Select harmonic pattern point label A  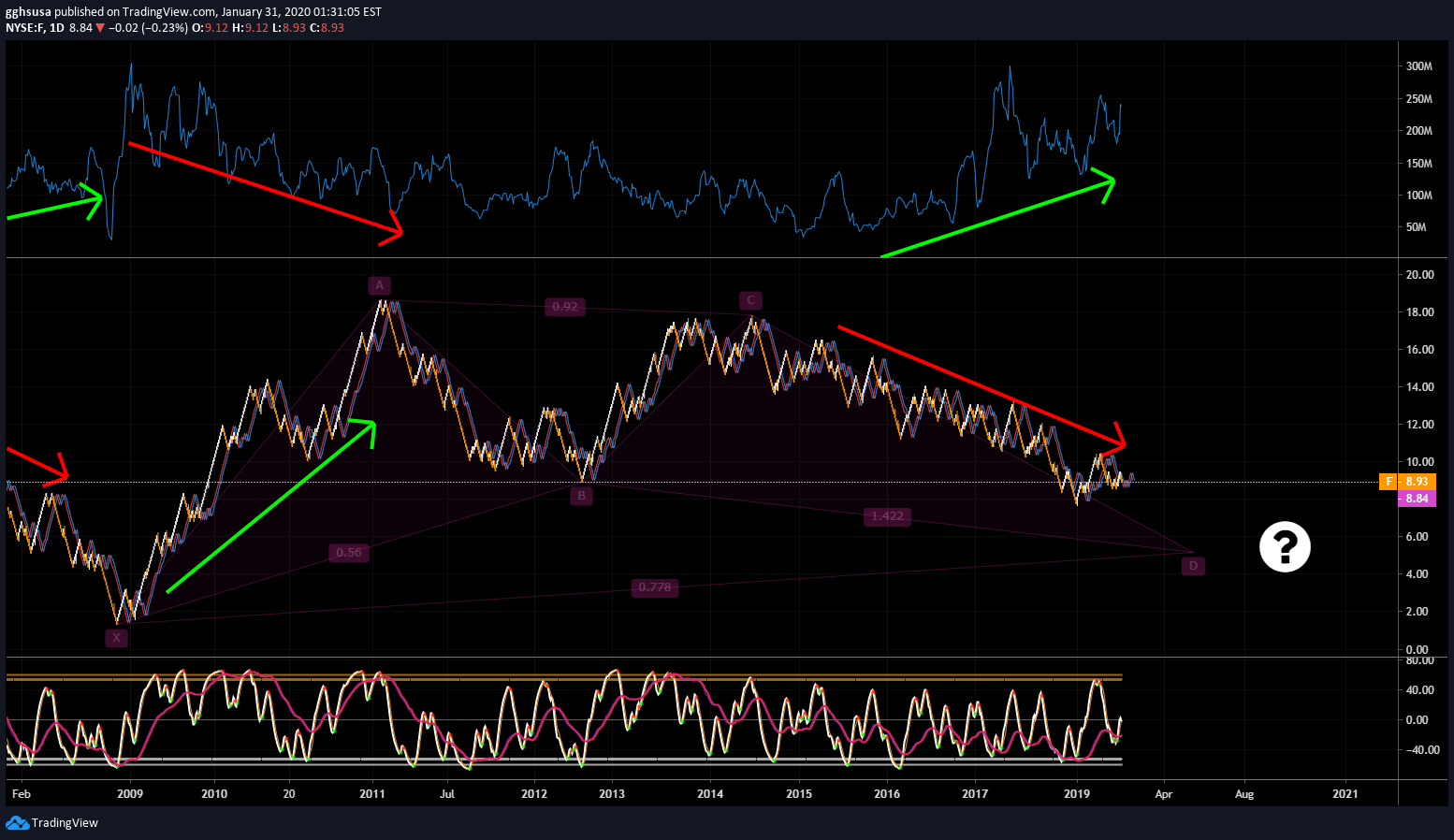click(378, 285)
